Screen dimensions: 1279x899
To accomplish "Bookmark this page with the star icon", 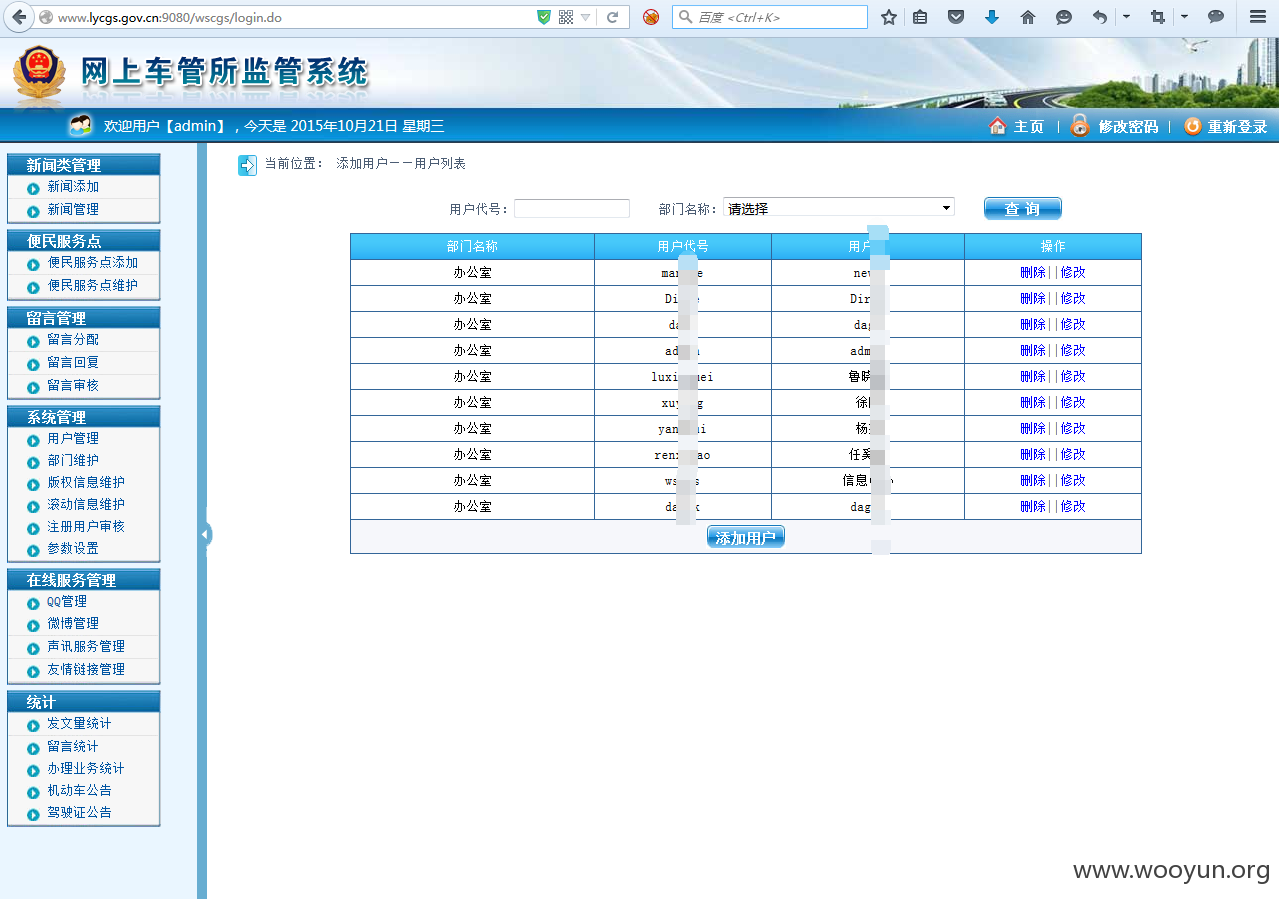I will coord(889,17).
